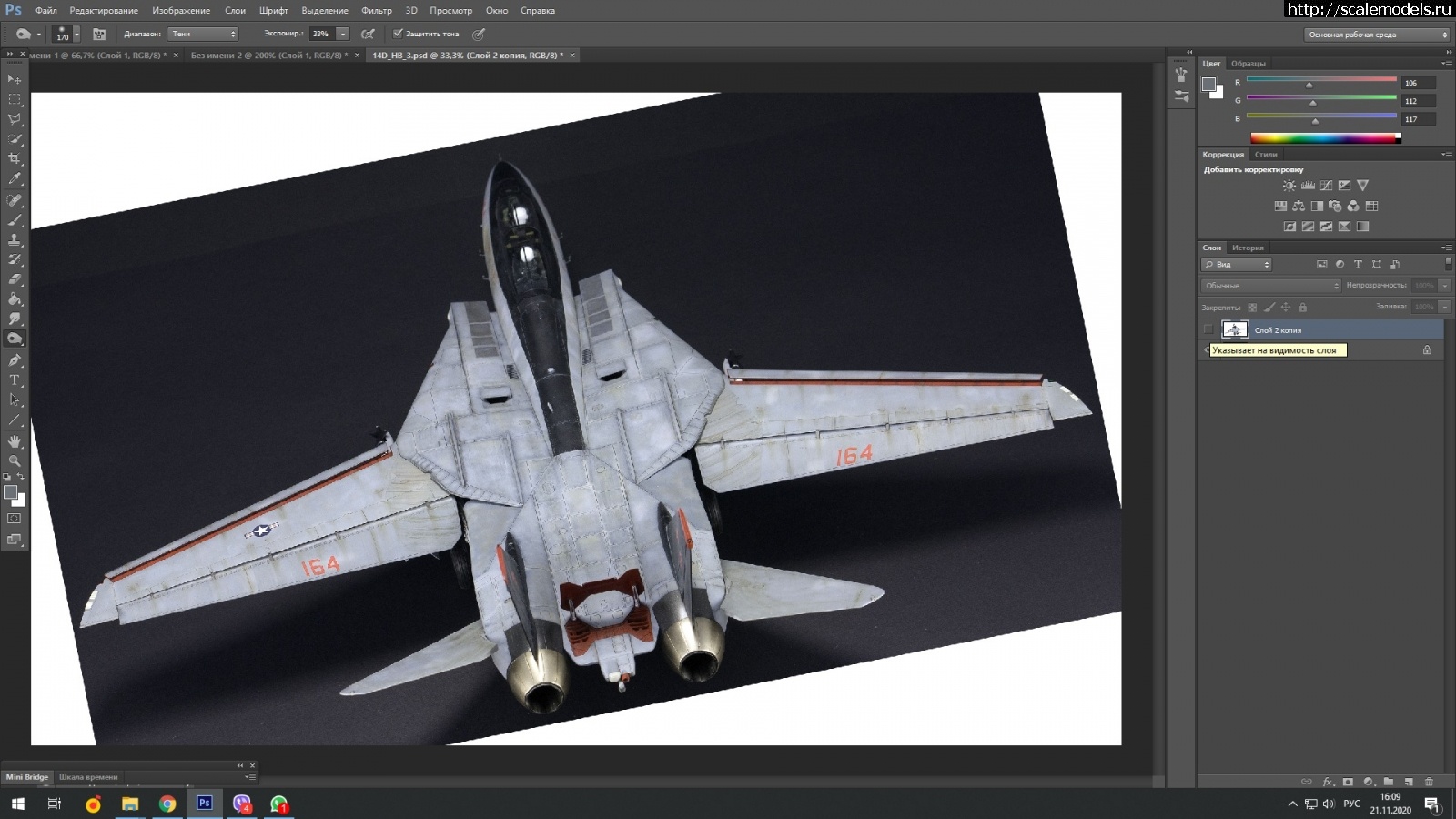
Task: Toggle lock all padlock in Layers
Action: click(x=1302, y=308)
